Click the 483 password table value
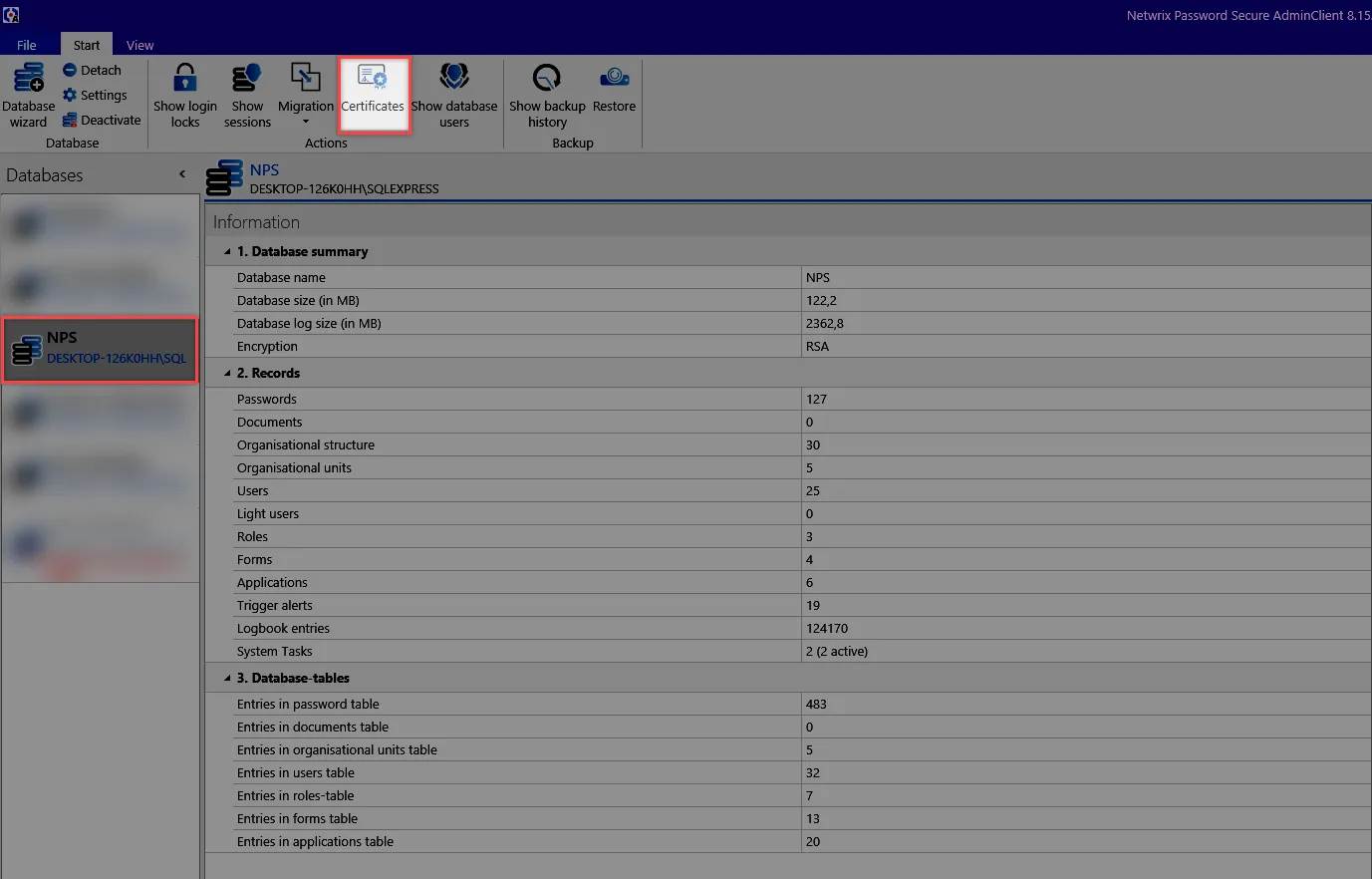Screen dimensions: 1372x879 pos(816,705)
